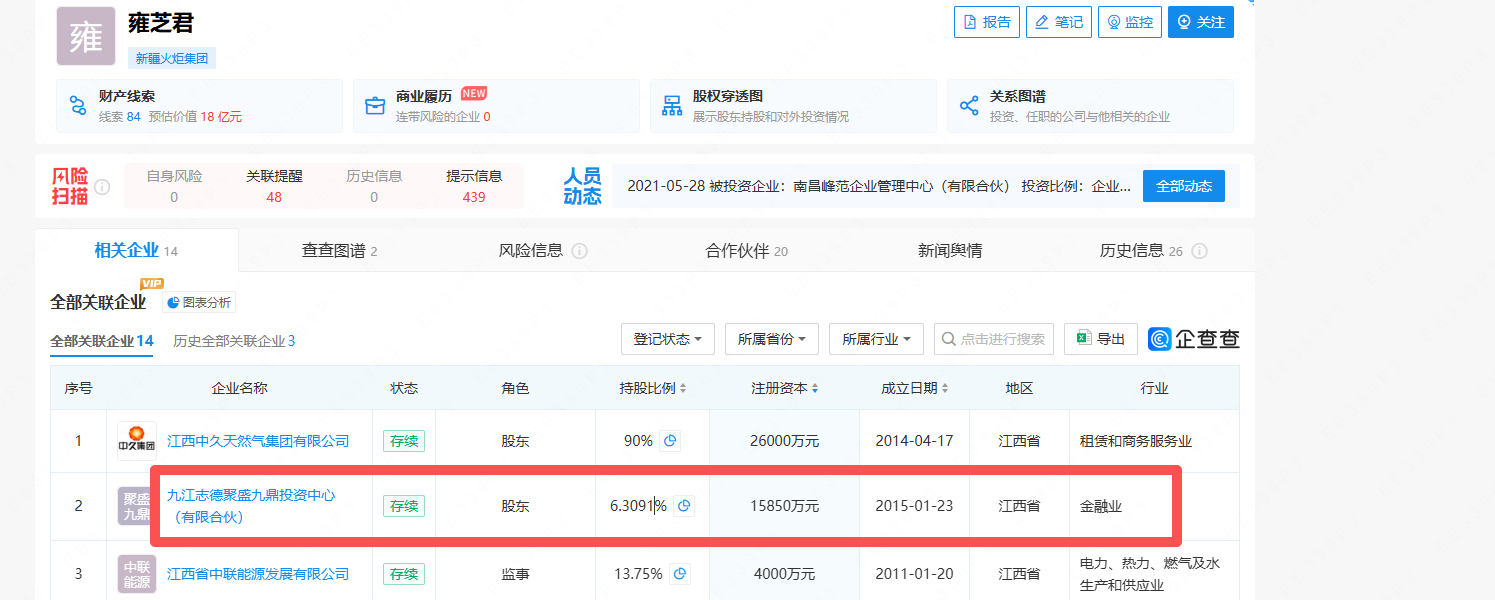Open the 图表分析 chart analysis button
Image resolution: width=1495 pixels, height=600 pixels.
coord(199,302)
